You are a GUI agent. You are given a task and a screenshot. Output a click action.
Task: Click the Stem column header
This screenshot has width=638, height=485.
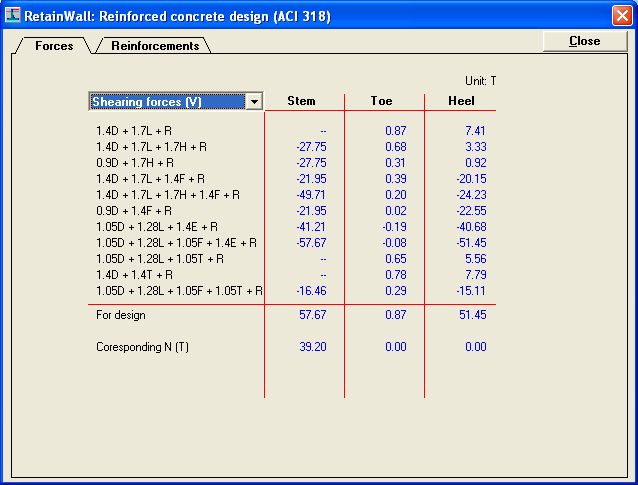(x=301, y=101)
